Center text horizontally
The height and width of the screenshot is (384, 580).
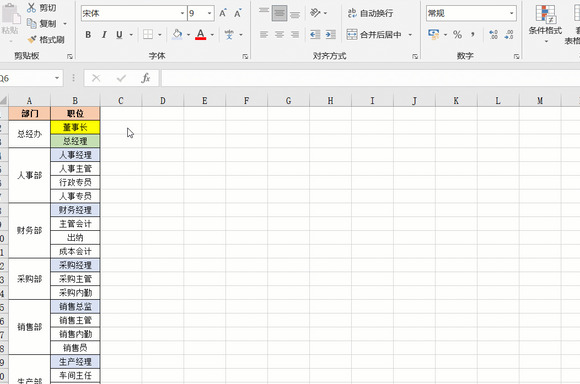279,35
